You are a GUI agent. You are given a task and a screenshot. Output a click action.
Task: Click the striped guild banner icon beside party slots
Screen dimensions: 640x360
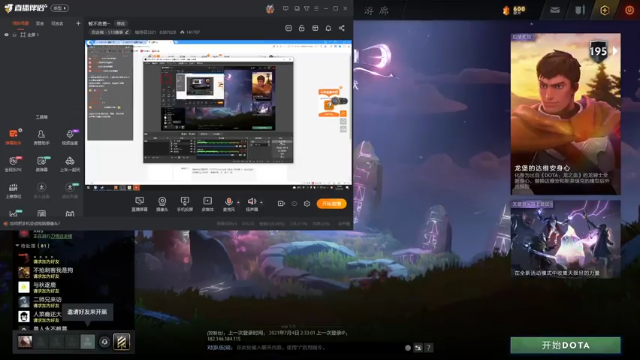tap(122, 342)
